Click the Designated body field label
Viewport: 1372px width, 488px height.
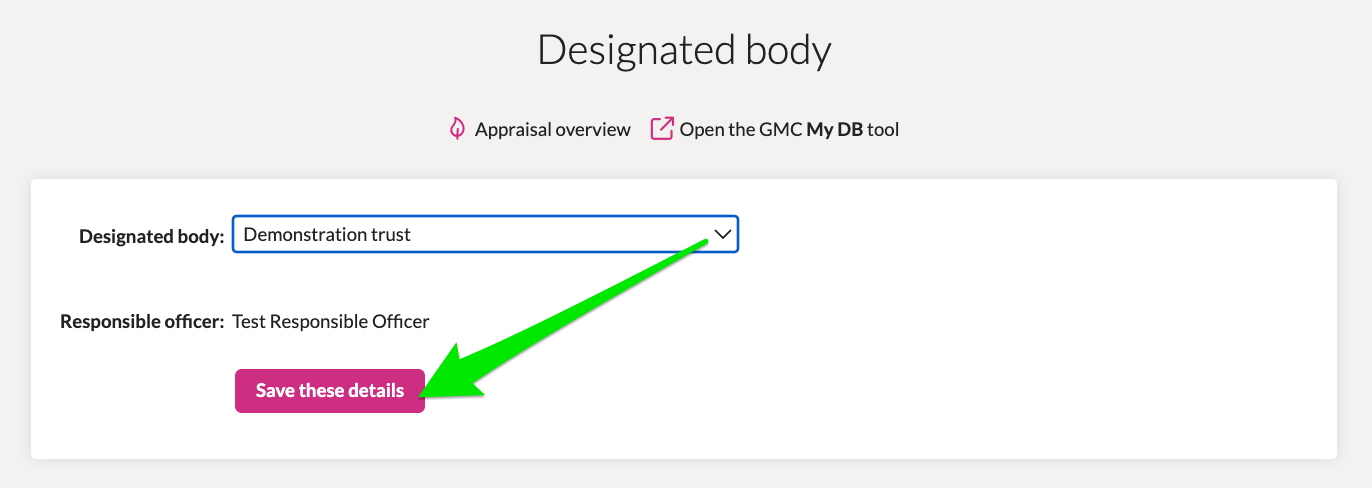coord(152,237)
